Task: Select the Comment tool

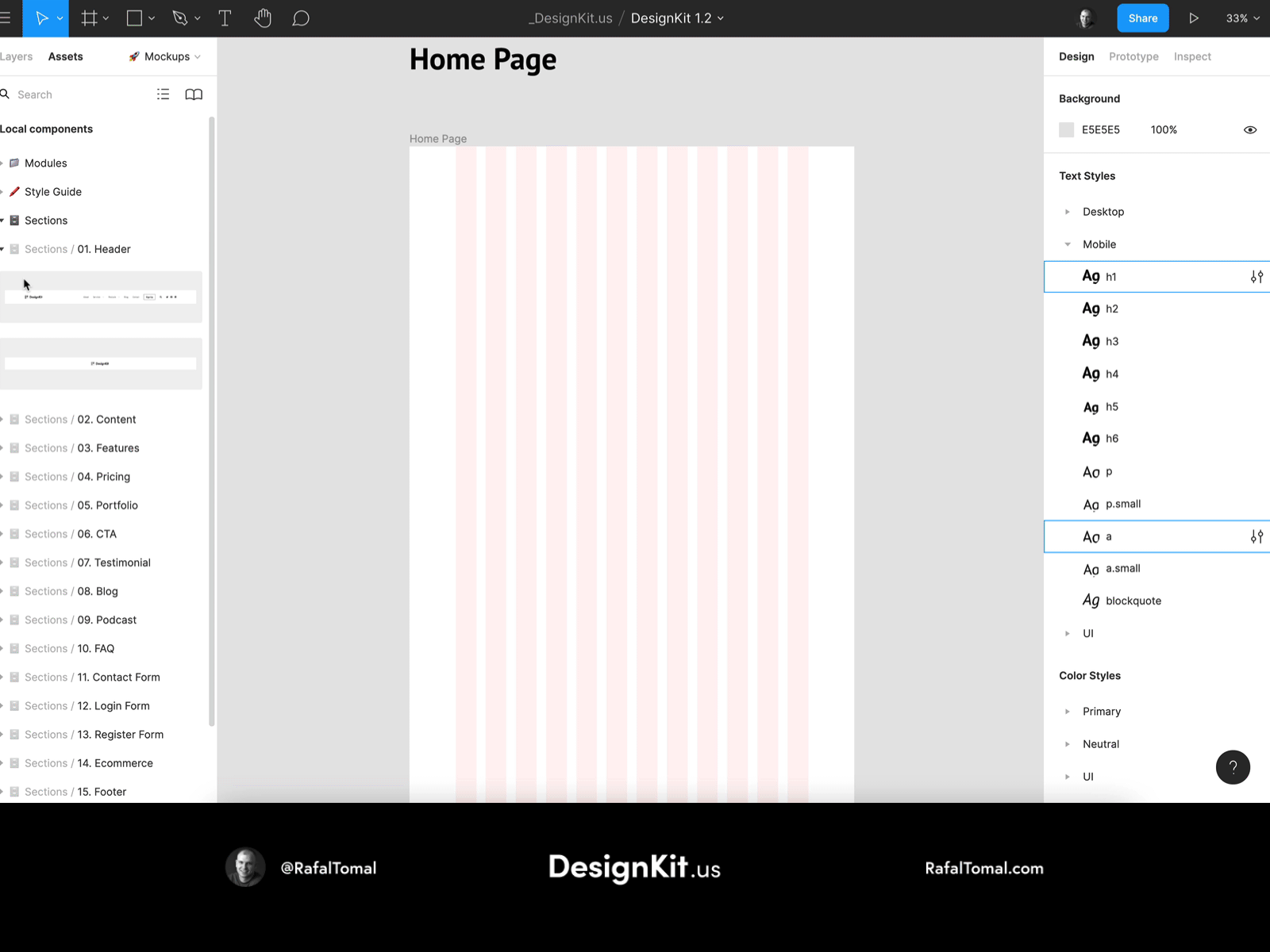Action: coord(300,18)
